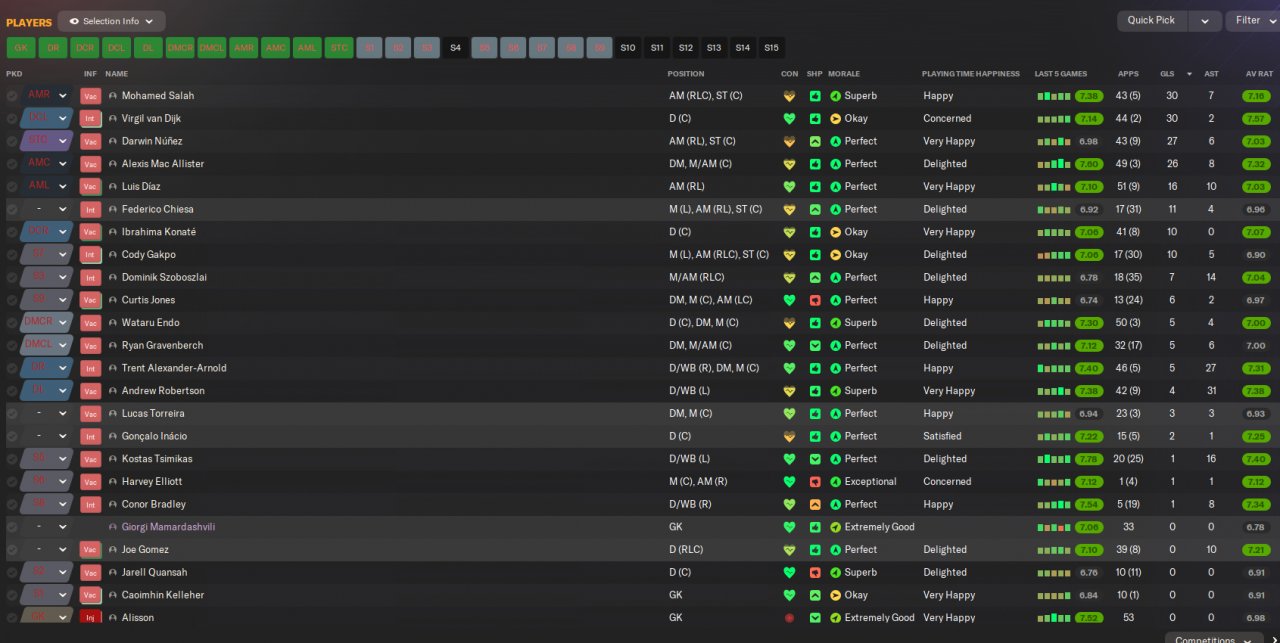Click Federico Chiesa's Int info icon
Screen dimensions: 1280x643
(x=91, y=210)
